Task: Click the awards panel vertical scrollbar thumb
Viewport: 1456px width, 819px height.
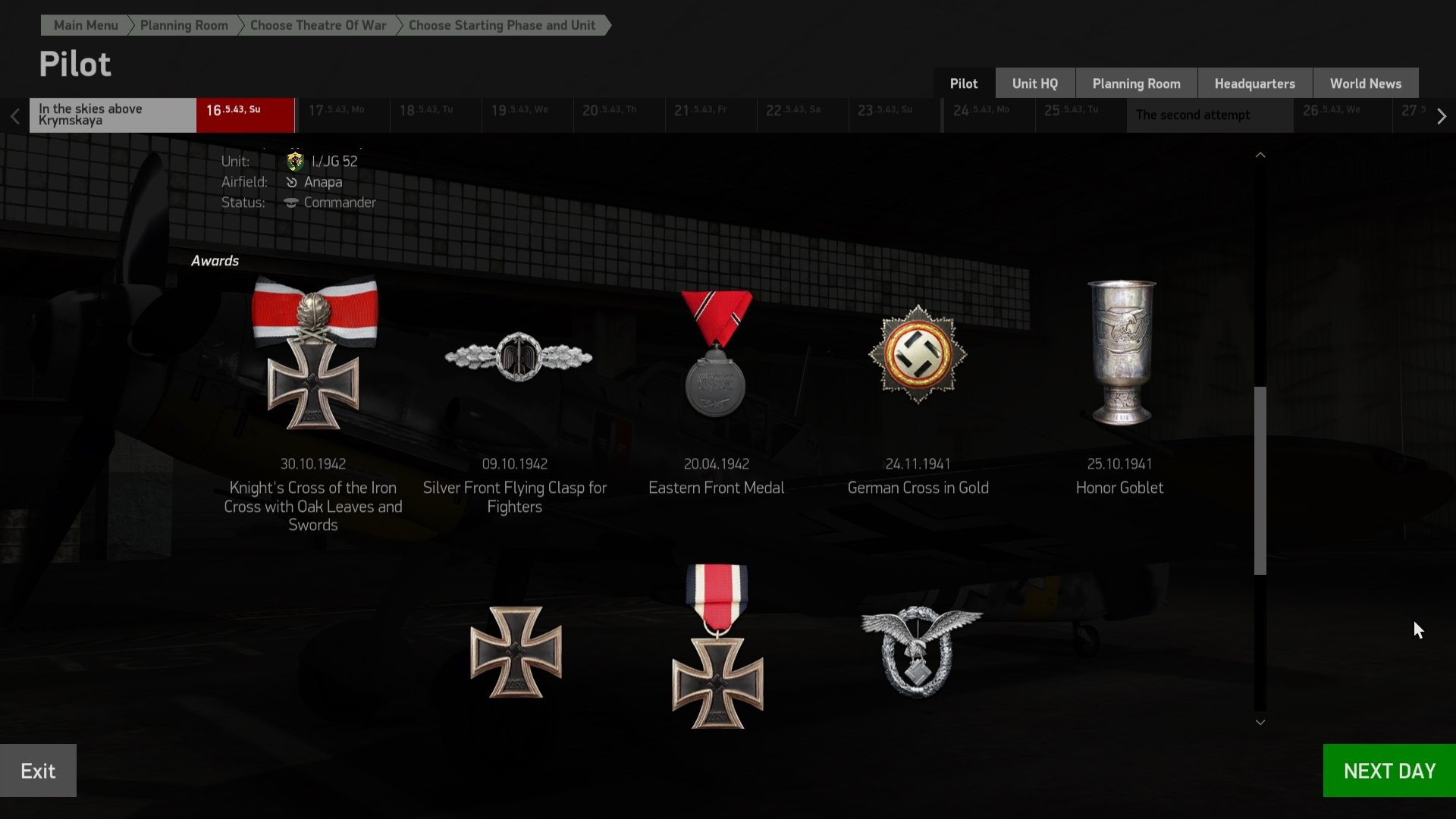Action: click(x=1260, y=481)
